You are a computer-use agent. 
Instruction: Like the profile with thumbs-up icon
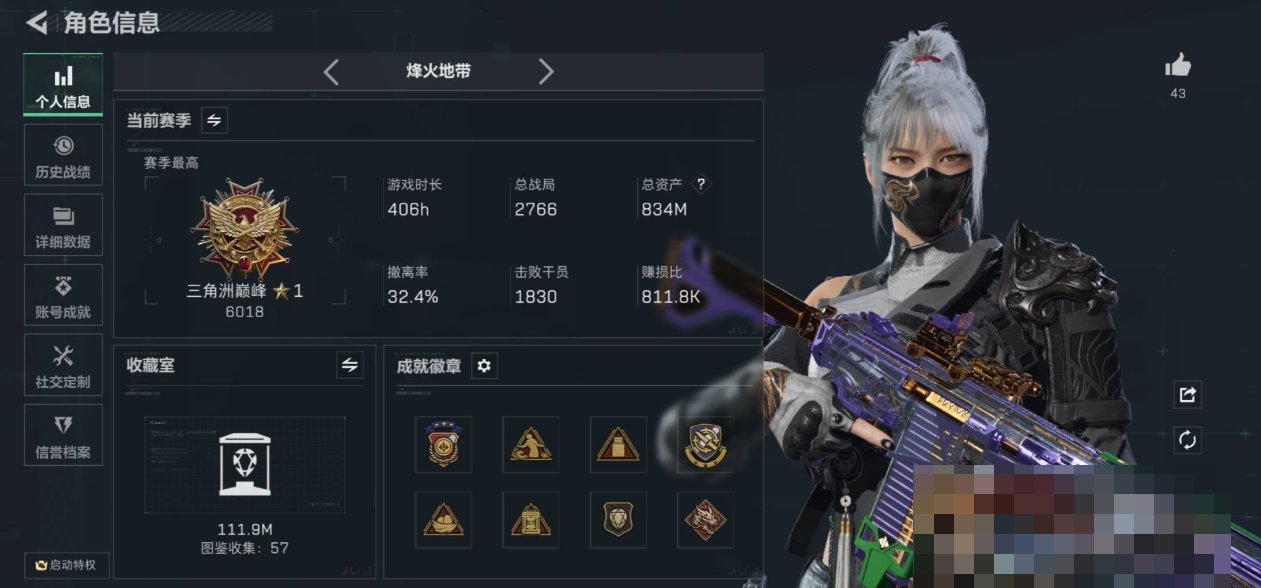1178,67
